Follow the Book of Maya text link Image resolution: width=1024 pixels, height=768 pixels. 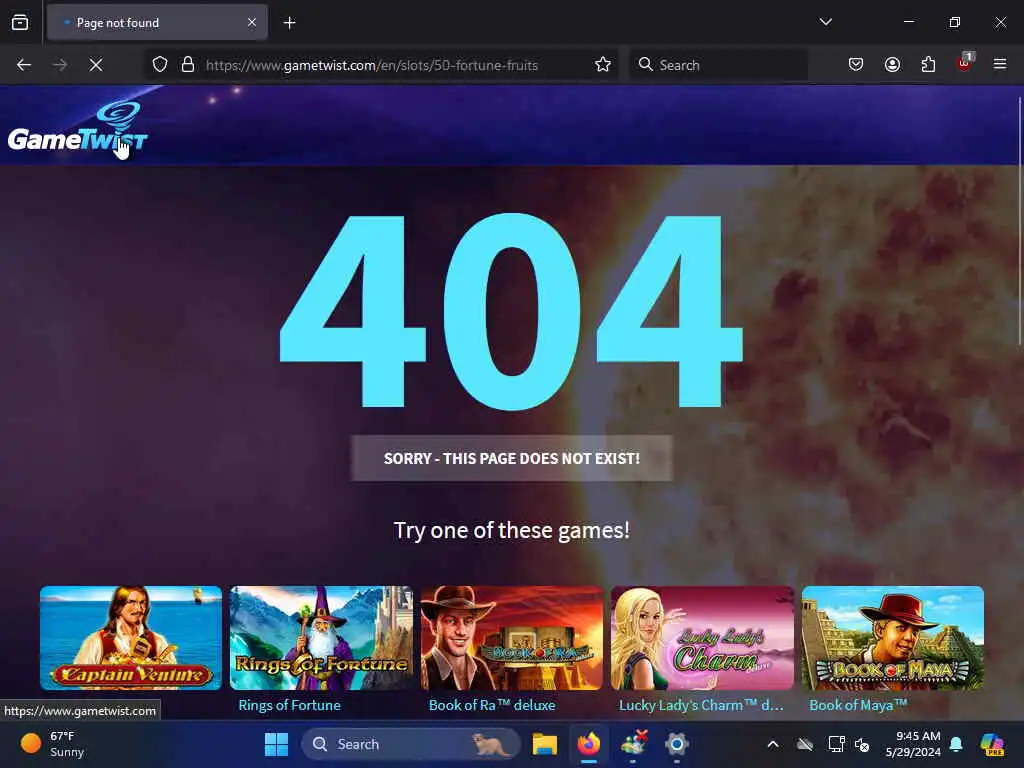[x=858, y=705]
